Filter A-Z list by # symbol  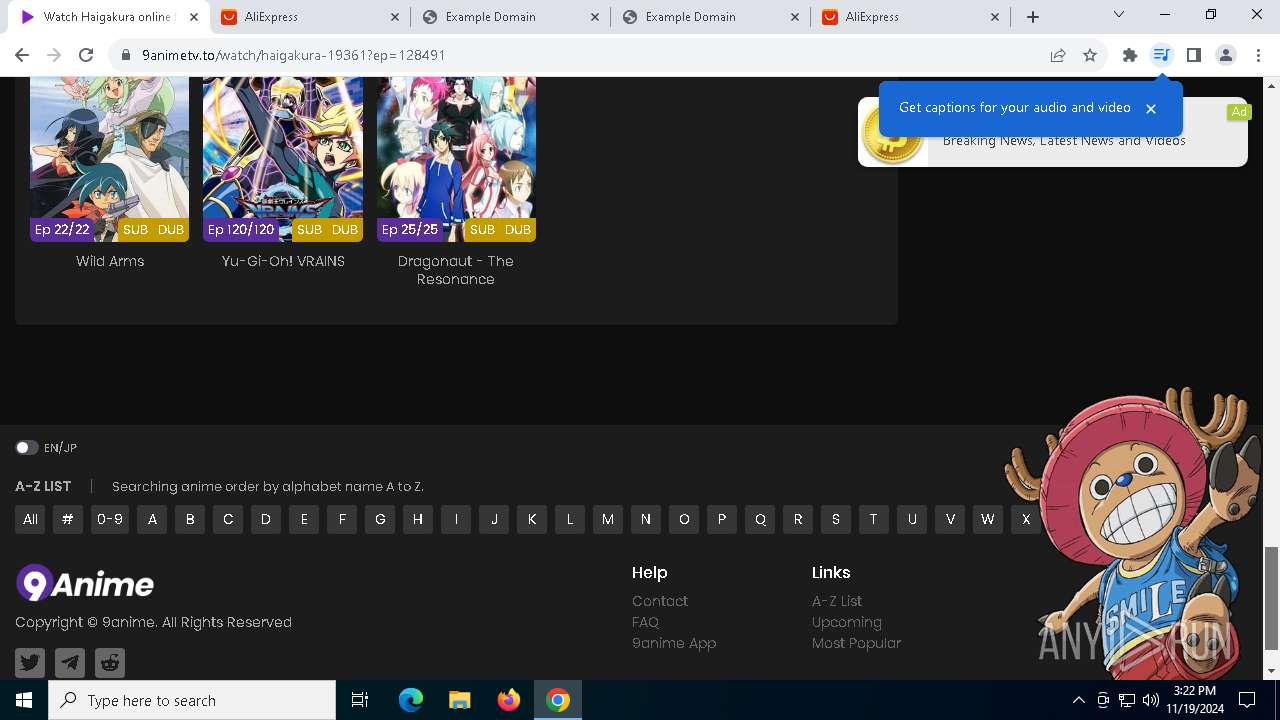click(x=68, y=519)
